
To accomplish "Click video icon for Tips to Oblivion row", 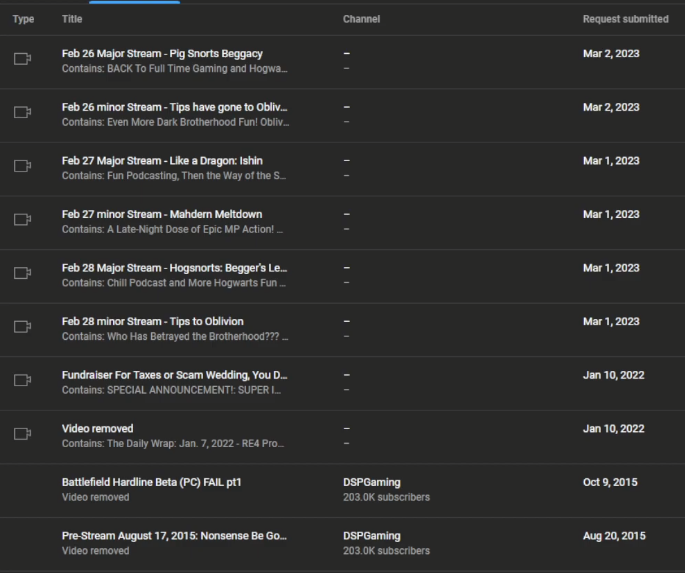I will pyautogui.click(x=22, y=327).
